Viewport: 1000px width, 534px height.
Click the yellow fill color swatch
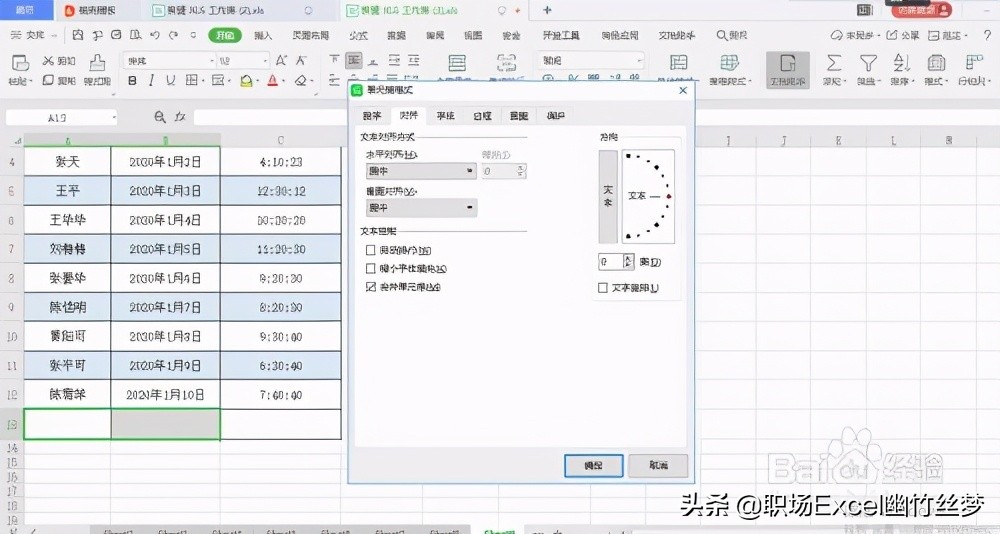click(x=246, y=80)
